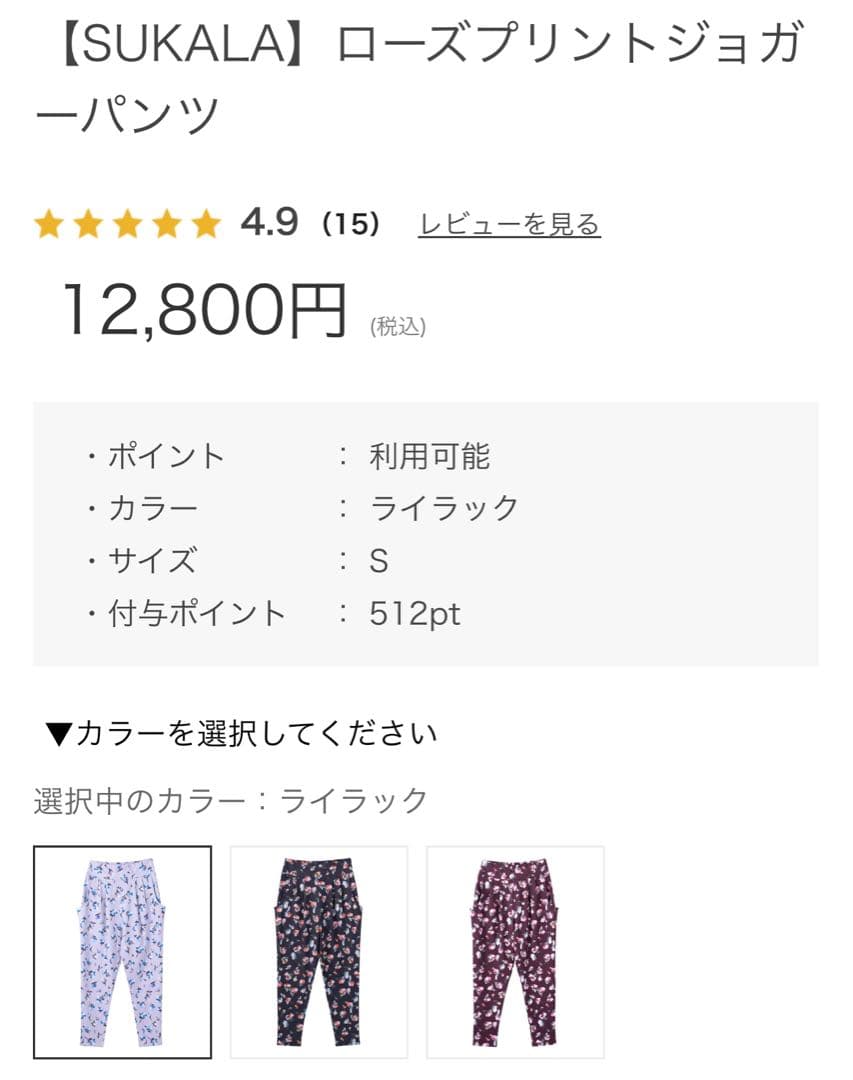Select the dark navy floral pants thumbnail

[319, 952]
